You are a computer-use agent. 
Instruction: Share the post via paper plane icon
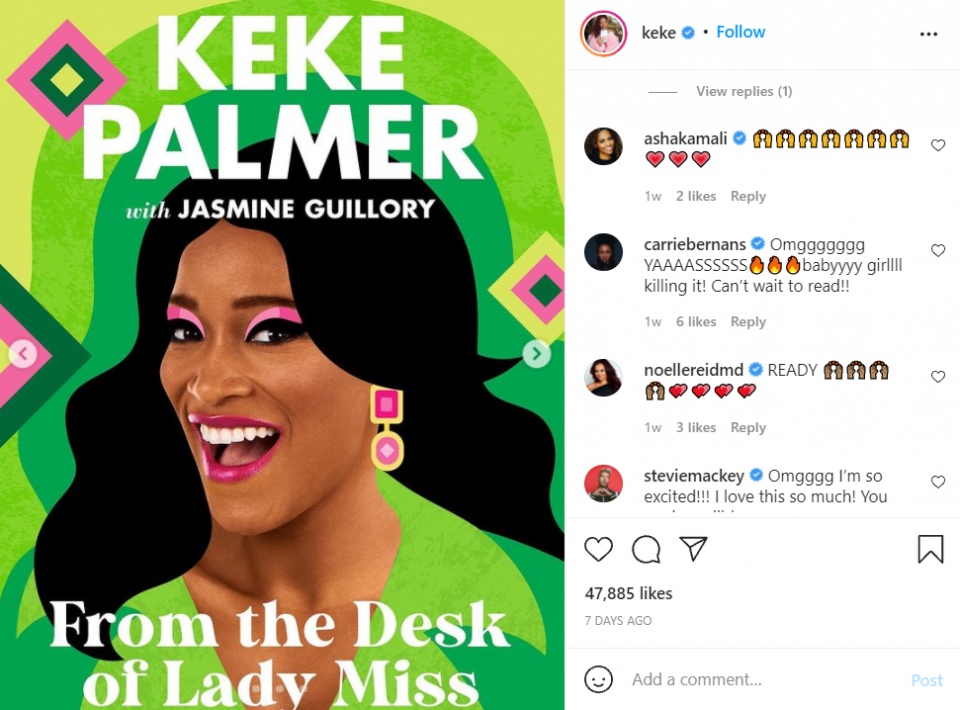[694, 548]
